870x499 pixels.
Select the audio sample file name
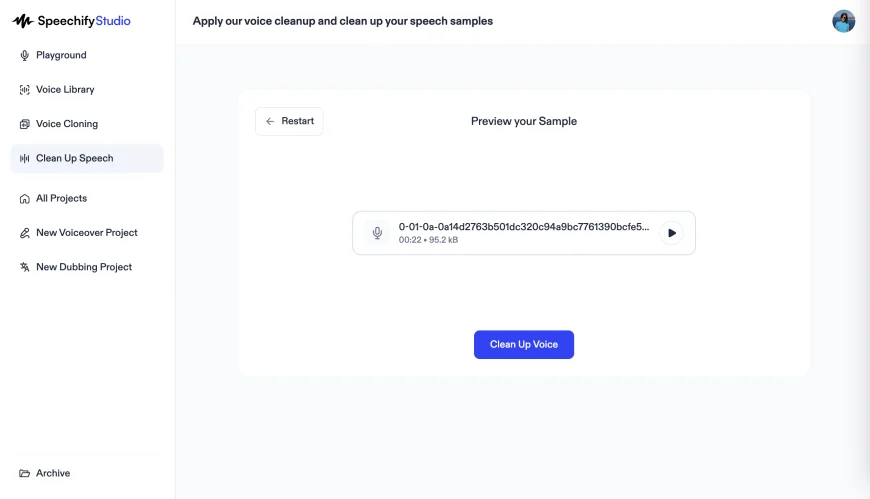pos(523,227)
